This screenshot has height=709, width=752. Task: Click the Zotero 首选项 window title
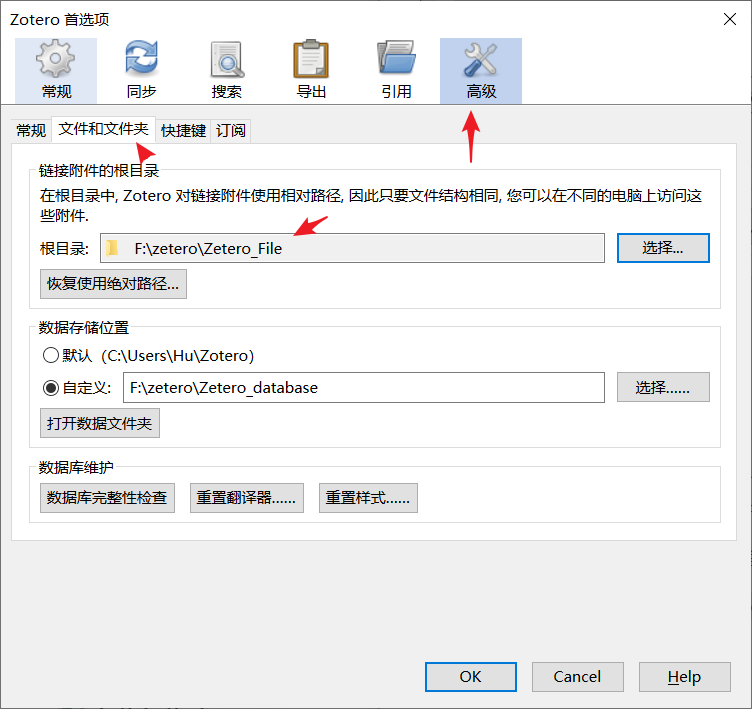(59, 20)
